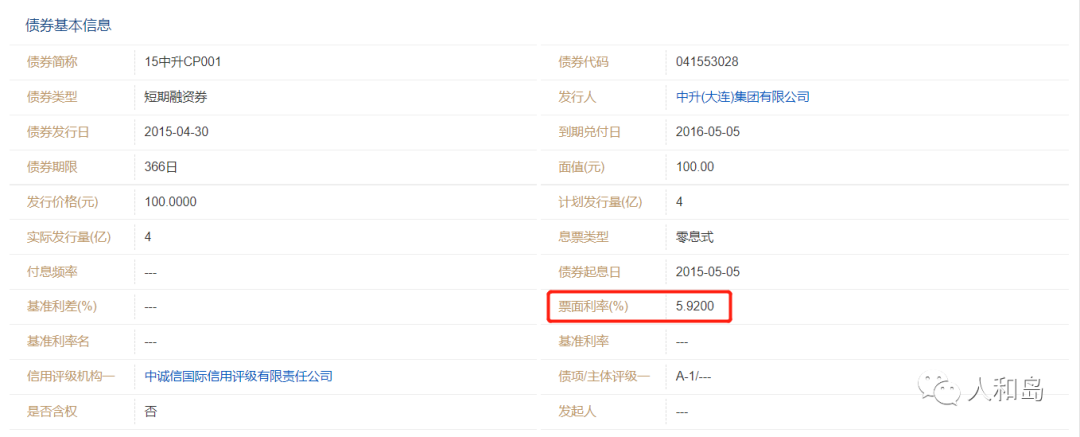Select the bond term value 366日

(x=161, y=167)
